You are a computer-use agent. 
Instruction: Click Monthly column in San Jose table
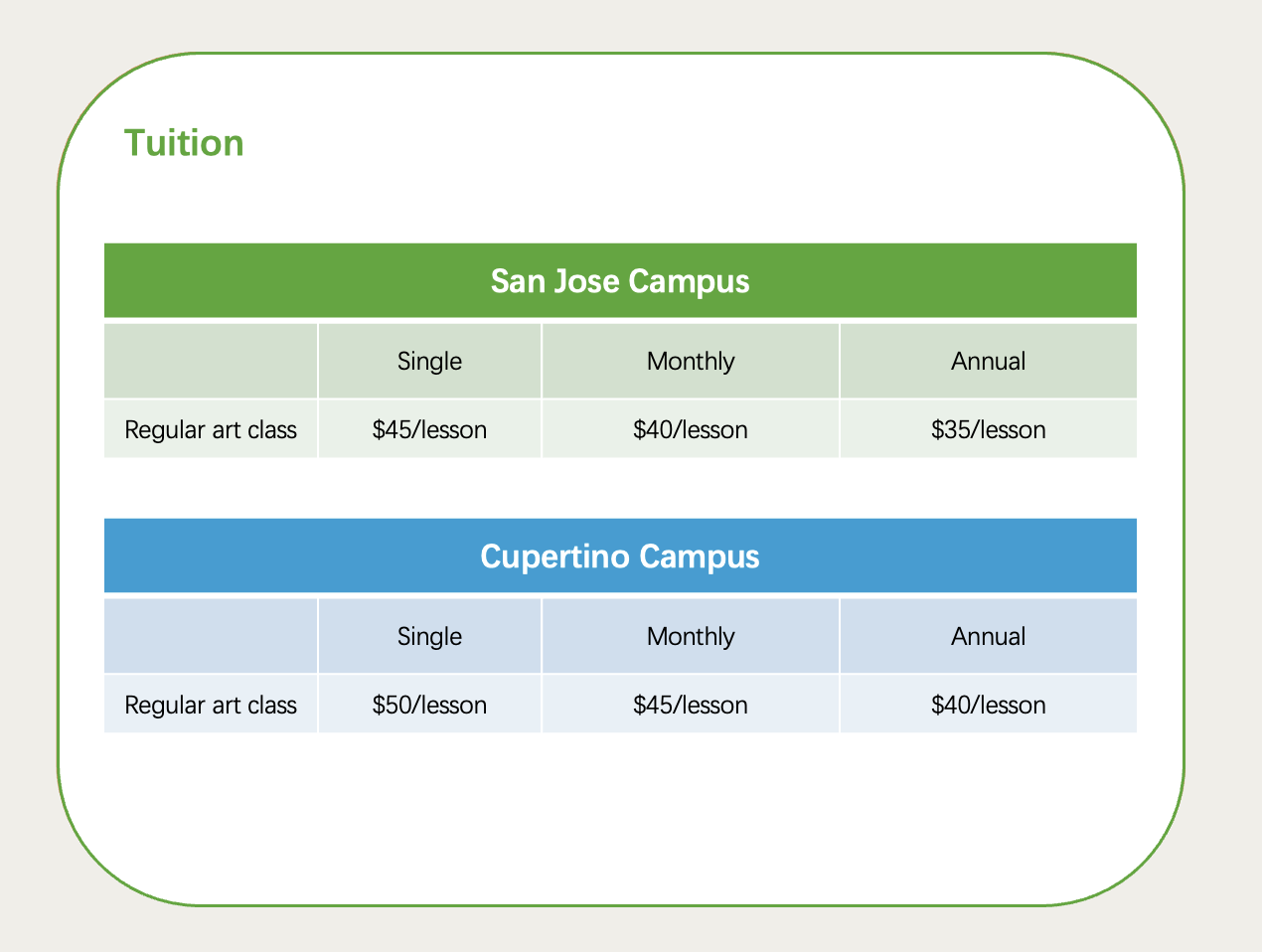tap(691, 361)
